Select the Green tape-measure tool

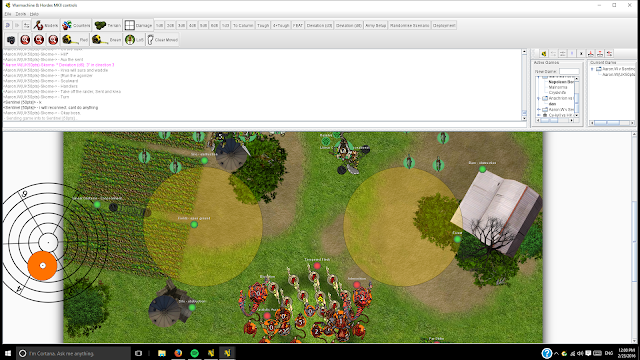[106, 40]
